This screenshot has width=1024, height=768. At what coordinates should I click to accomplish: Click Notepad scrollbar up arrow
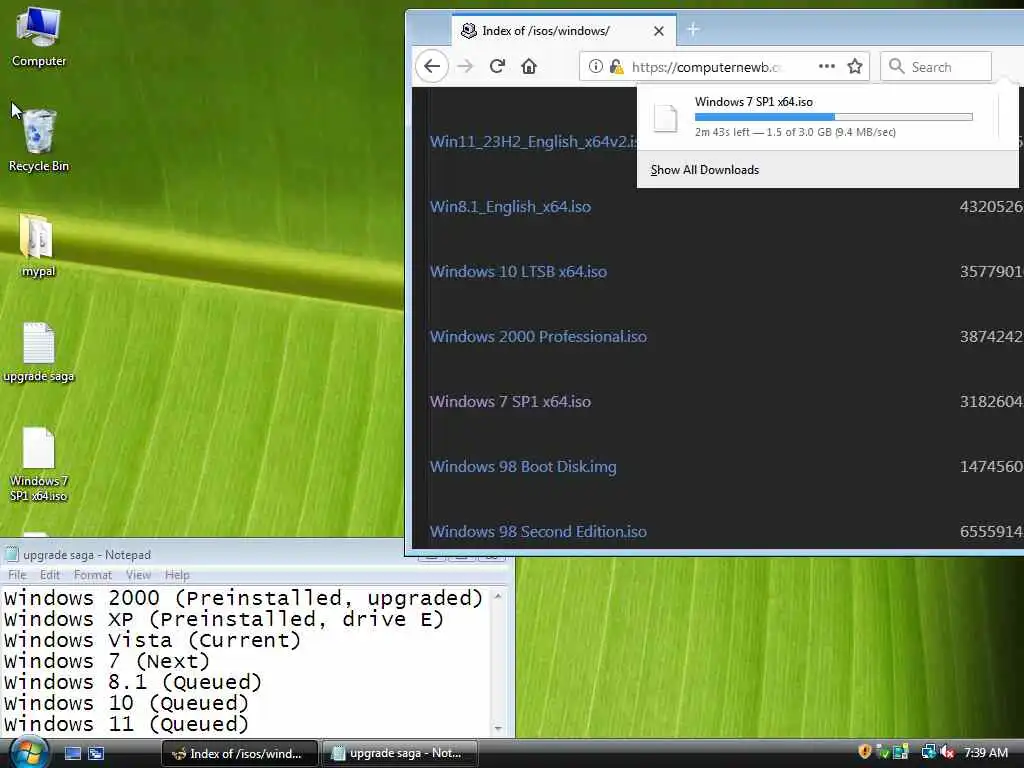(x=498, y=596)
